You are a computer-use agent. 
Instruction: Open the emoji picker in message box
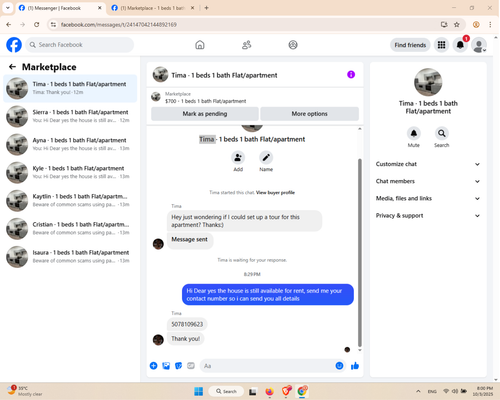pos(339,366)
